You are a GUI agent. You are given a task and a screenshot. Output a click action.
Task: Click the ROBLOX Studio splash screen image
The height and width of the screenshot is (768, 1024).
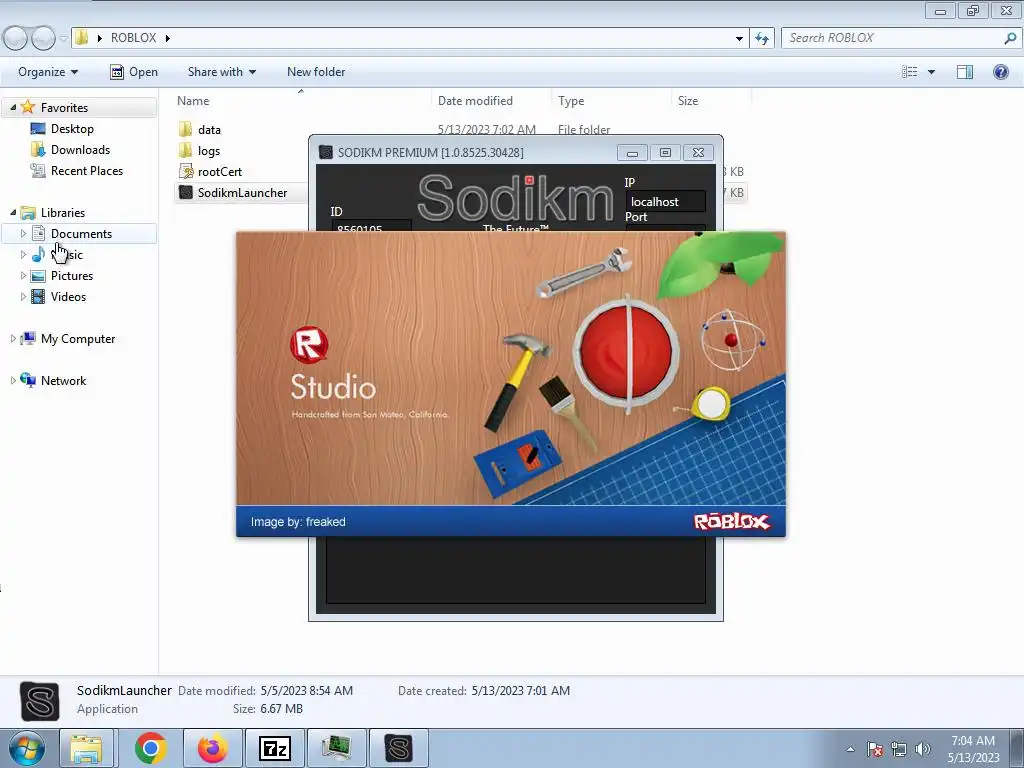[x=511, y=384]
